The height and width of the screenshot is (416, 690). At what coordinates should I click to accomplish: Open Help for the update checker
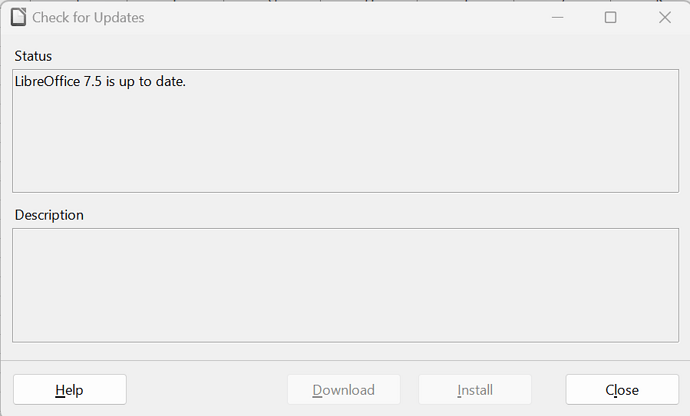(x=70, y=390)
